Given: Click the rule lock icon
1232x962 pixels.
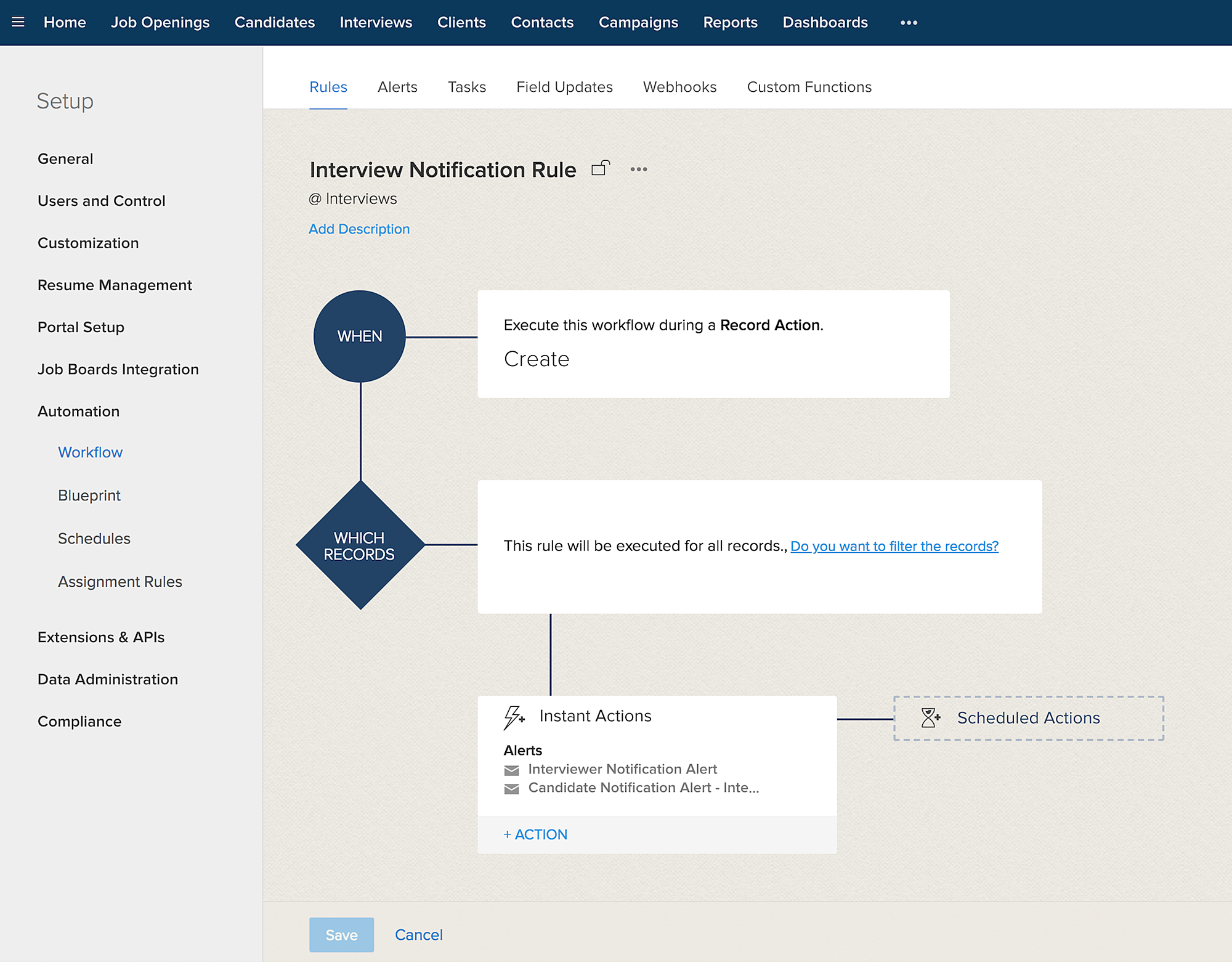Looking at the screenshot, I should pos(600,168).
